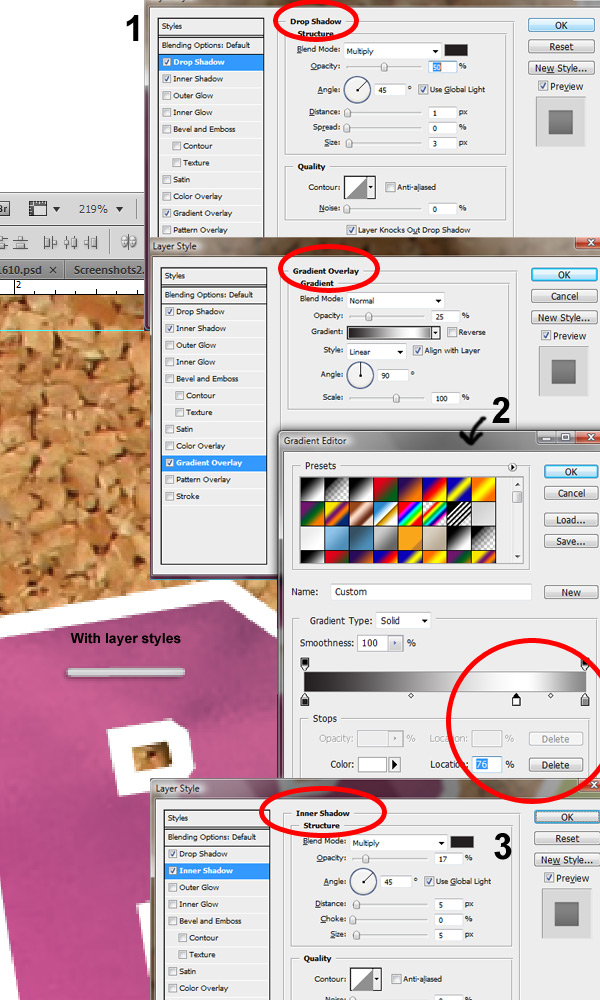This screenshot has width=600, height=1000.
Task: Click the Gradient Overlay angle dial
Action: pyautogui.click(x=360, y=375)
